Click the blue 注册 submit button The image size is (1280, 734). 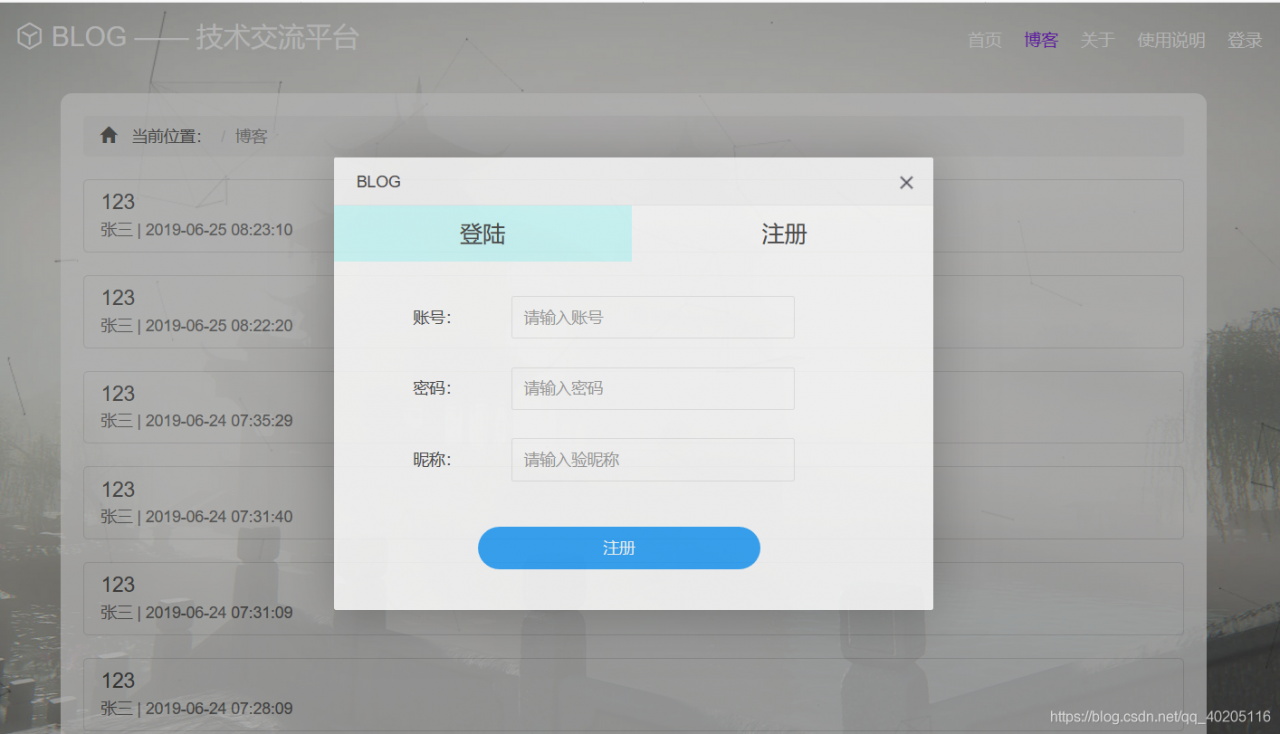[619, 548]
